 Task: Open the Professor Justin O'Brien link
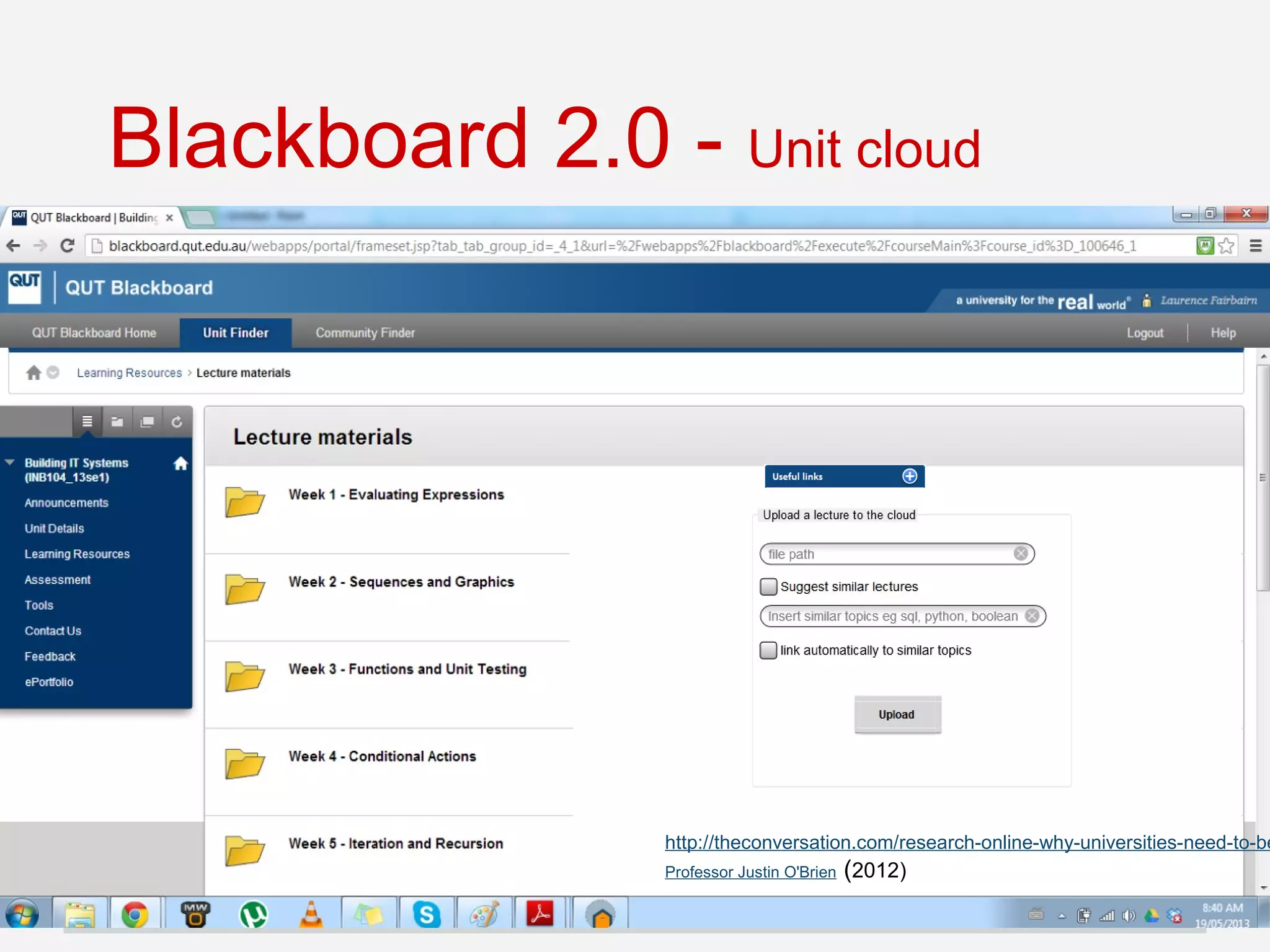(750, 872)
